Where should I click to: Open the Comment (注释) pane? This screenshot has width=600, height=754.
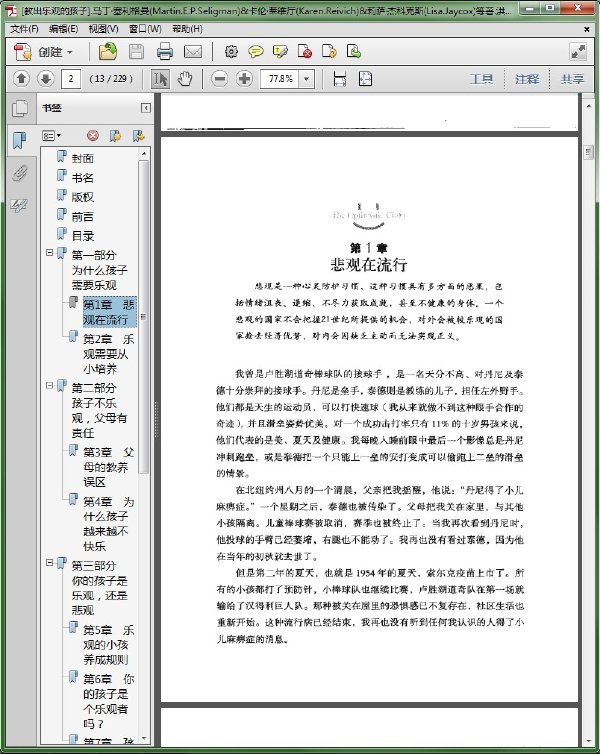point(527,79)
